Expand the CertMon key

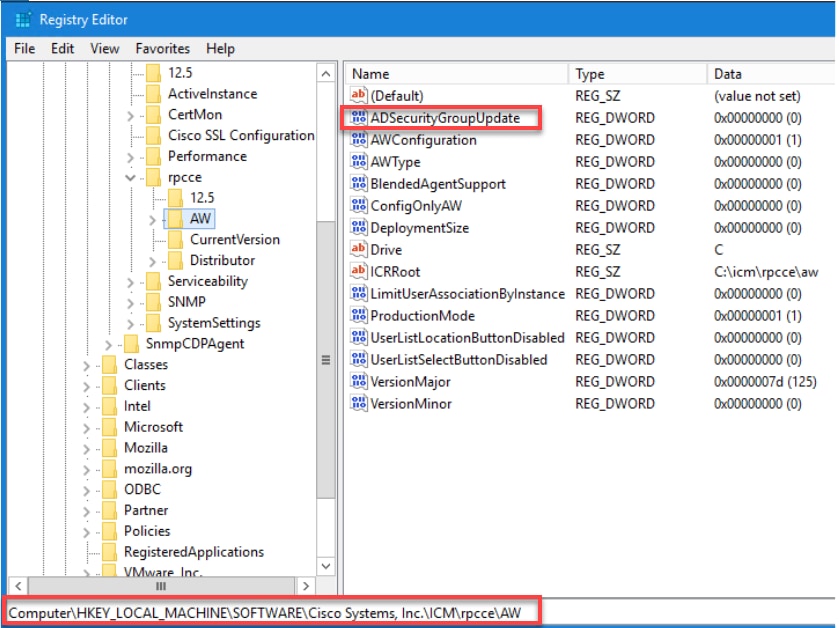(130, 115)
